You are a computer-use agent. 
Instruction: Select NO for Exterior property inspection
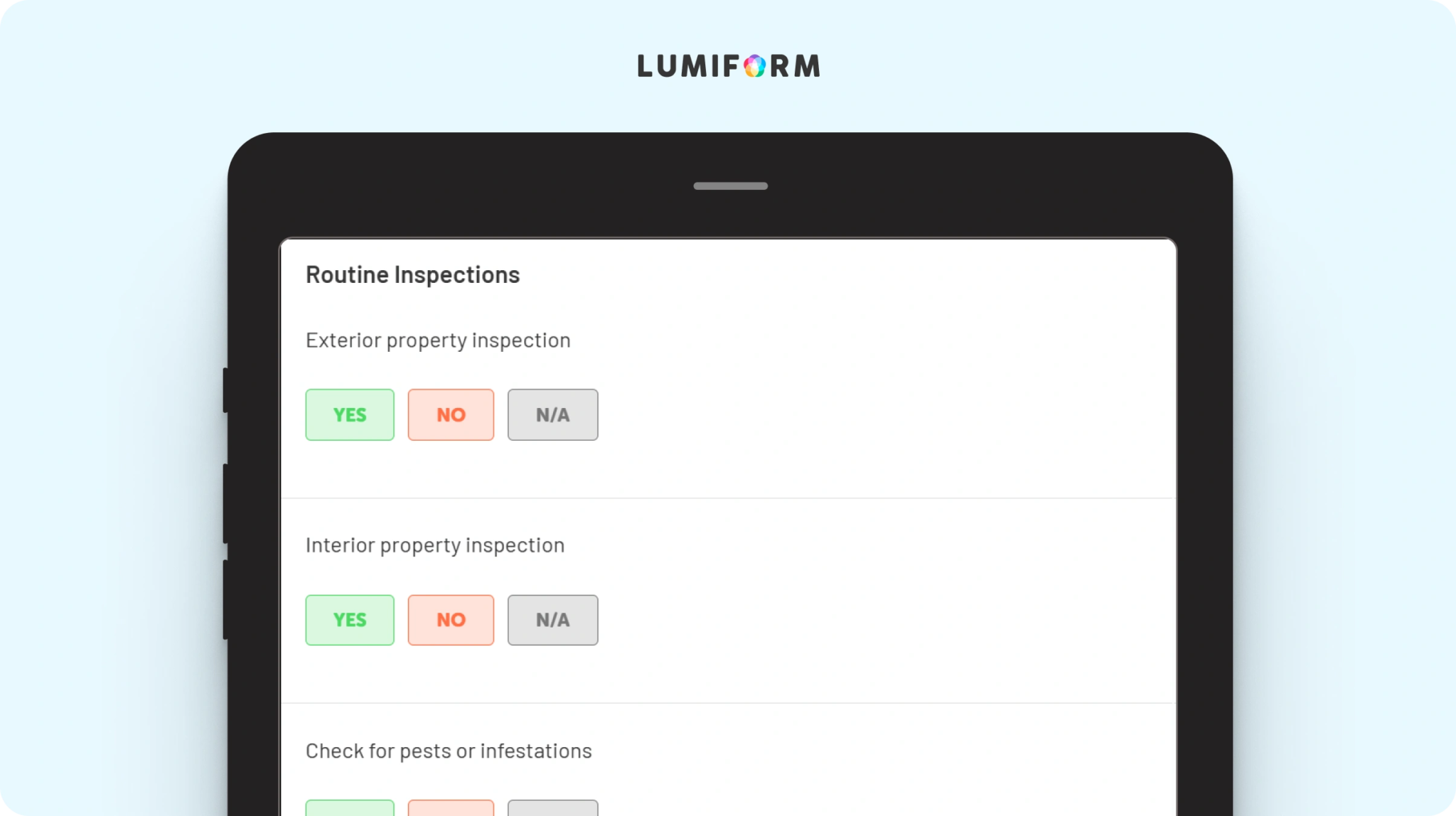[451, 414]
